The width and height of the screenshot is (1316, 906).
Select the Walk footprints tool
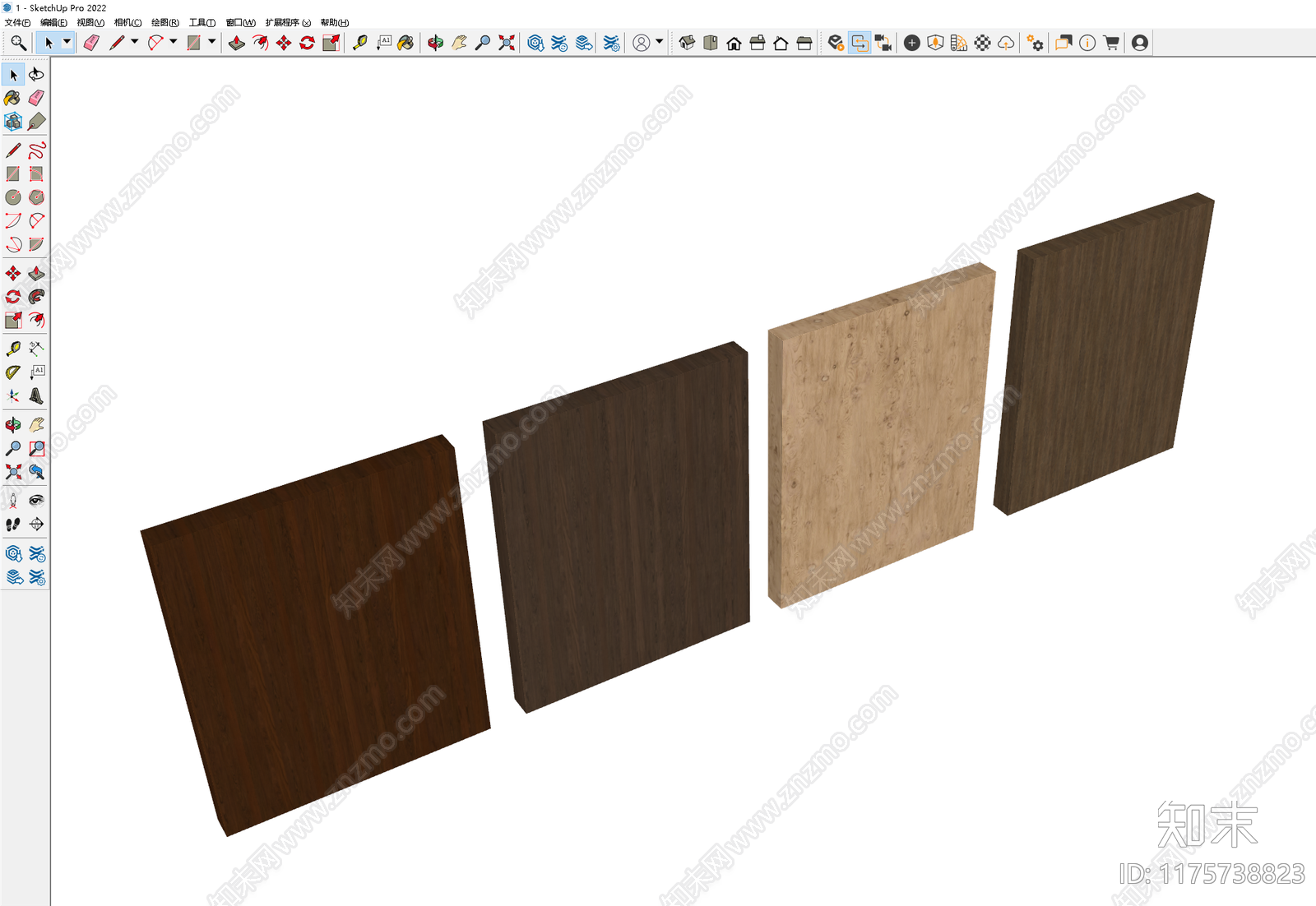coord(13,524)
